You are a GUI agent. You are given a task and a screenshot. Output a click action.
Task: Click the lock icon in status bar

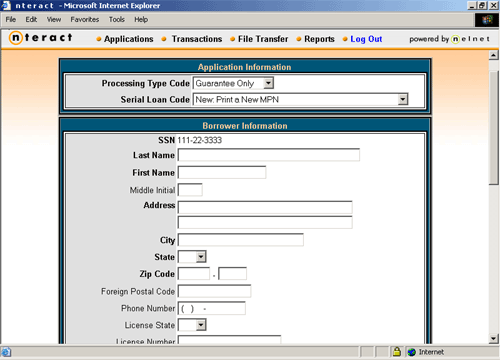click(396, 351)
